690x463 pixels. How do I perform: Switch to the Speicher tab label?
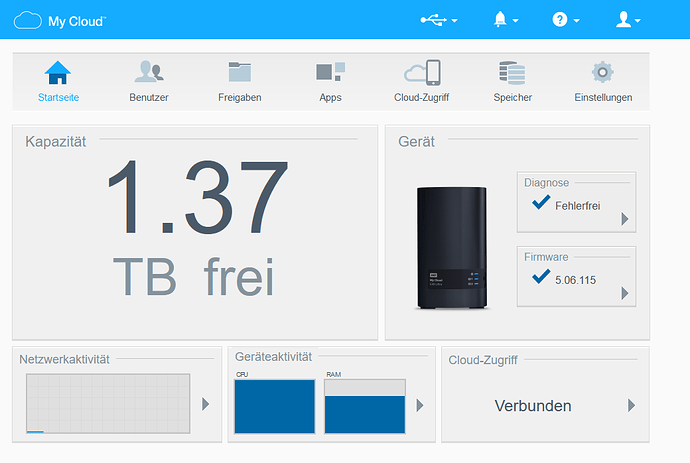pyautogui.click(x=513, y=98)
